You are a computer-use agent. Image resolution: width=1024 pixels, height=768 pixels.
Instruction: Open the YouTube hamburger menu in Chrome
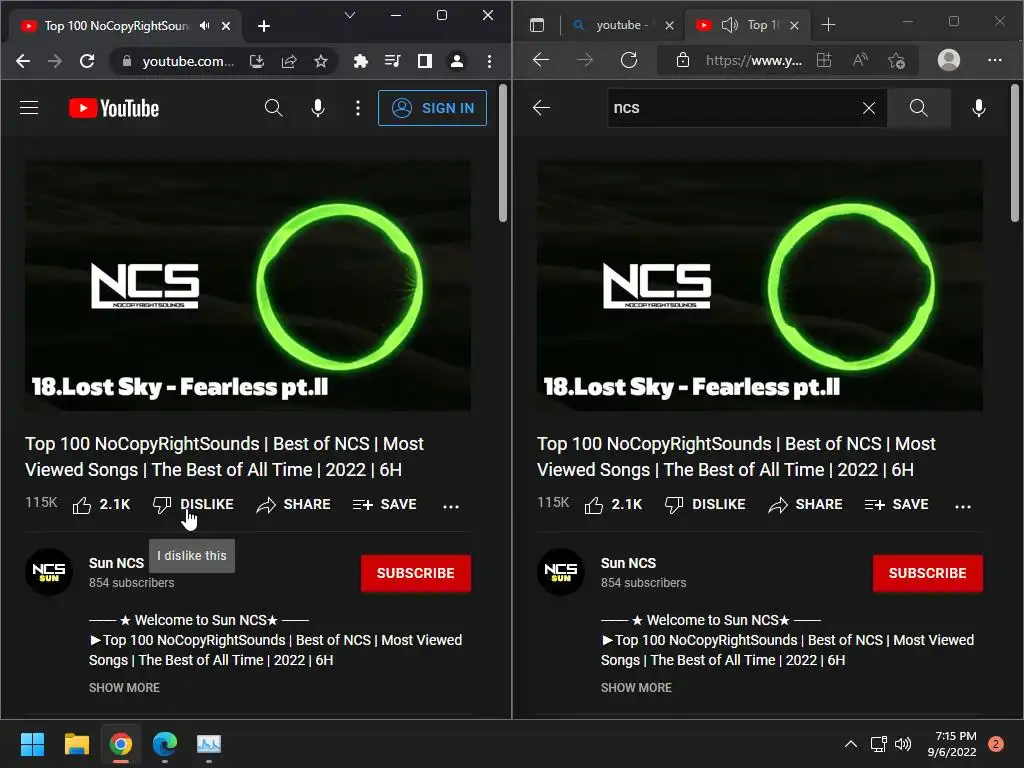coord(29,108)
